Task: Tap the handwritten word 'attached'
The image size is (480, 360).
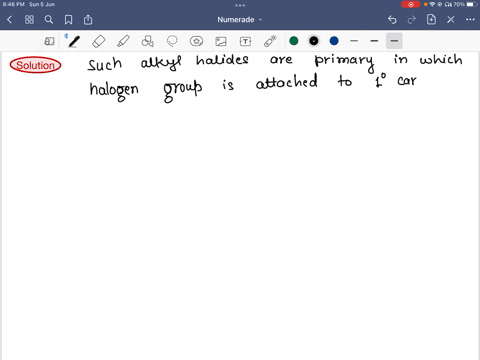Action: 287,82
